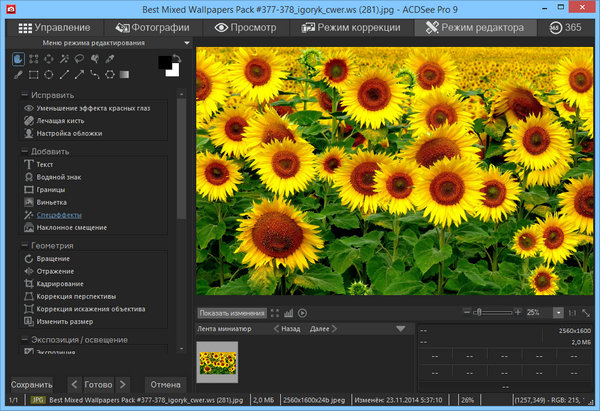Click the full-screen view icon
Viewport: 600px width, 411px height.
274,314
